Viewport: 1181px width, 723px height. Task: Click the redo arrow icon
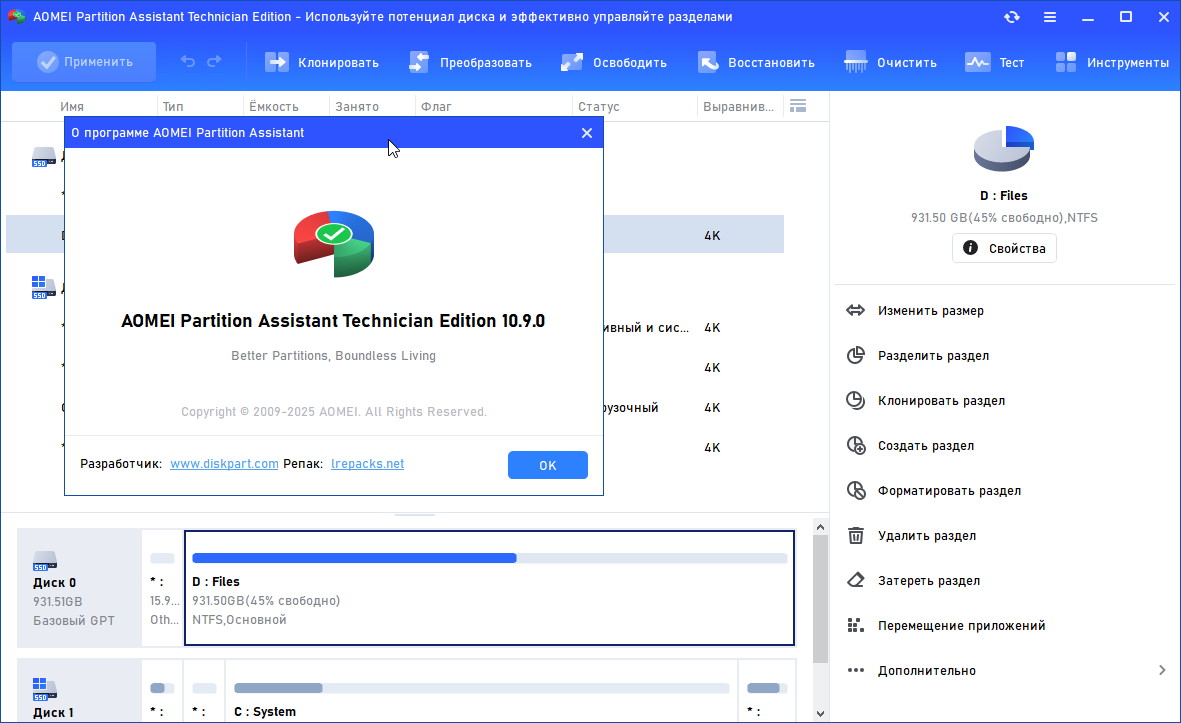[215, 62]
